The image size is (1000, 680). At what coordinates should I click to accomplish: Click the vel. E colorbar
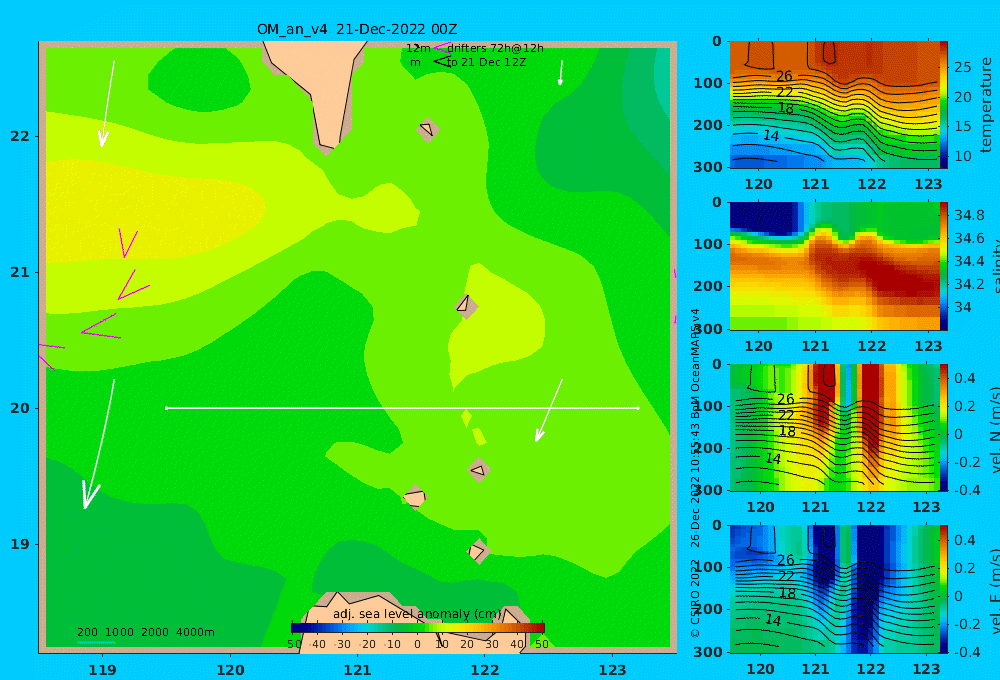(x=944, y=589)
